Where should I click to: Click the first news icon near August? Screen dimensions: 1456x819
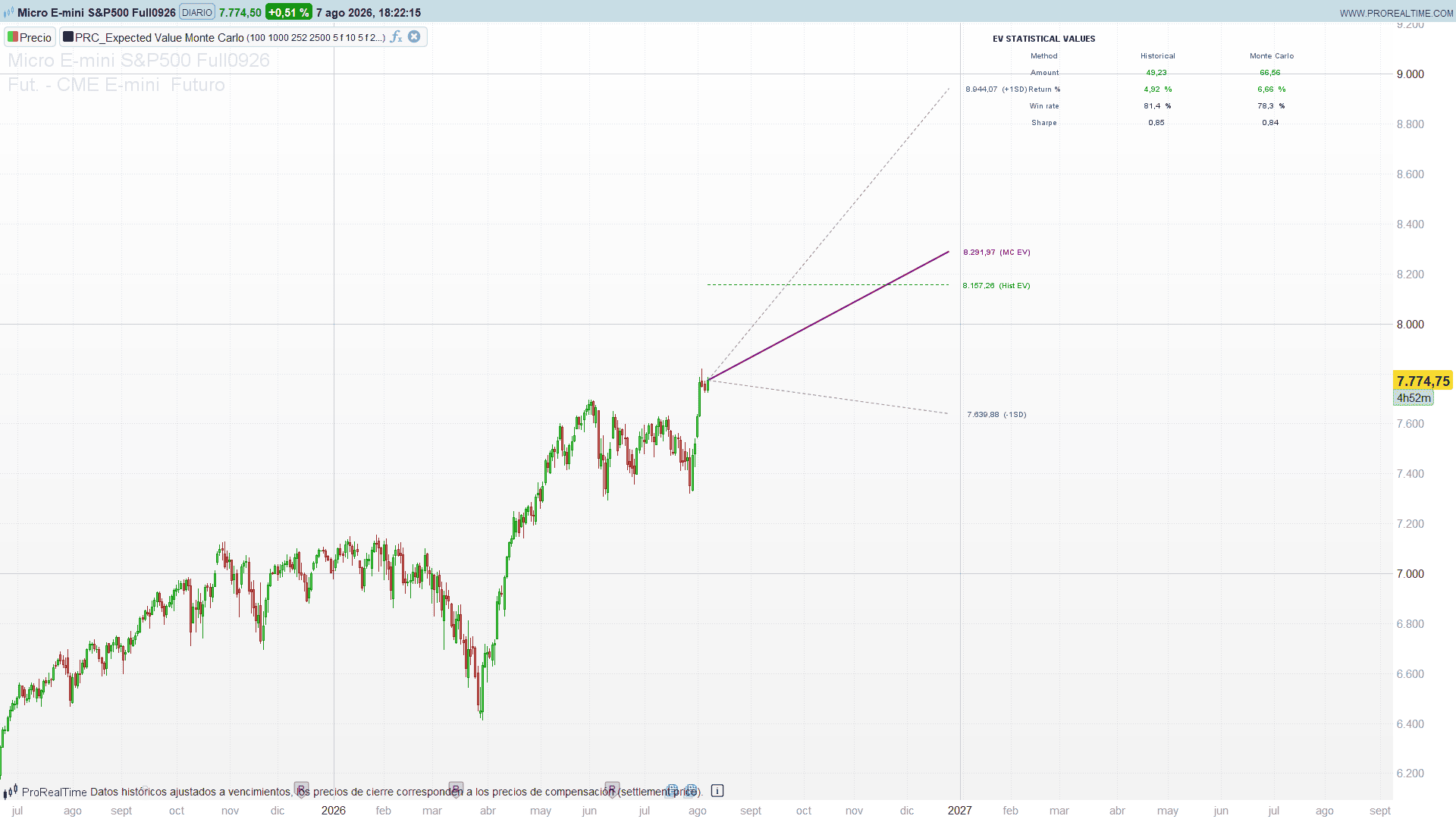(672, 790)
